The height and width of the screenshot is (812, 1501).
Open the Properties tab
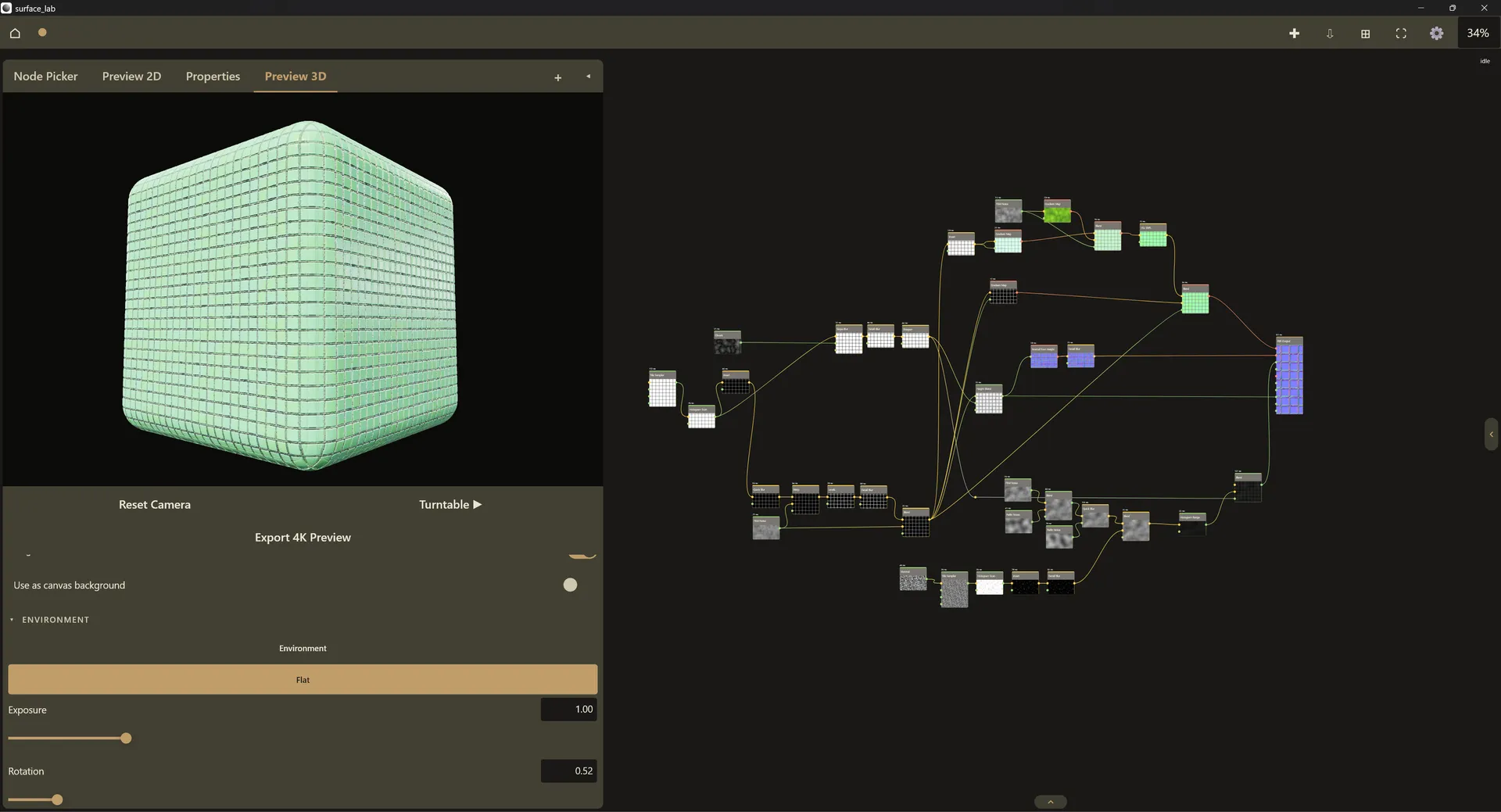click(x=213, y=76)
